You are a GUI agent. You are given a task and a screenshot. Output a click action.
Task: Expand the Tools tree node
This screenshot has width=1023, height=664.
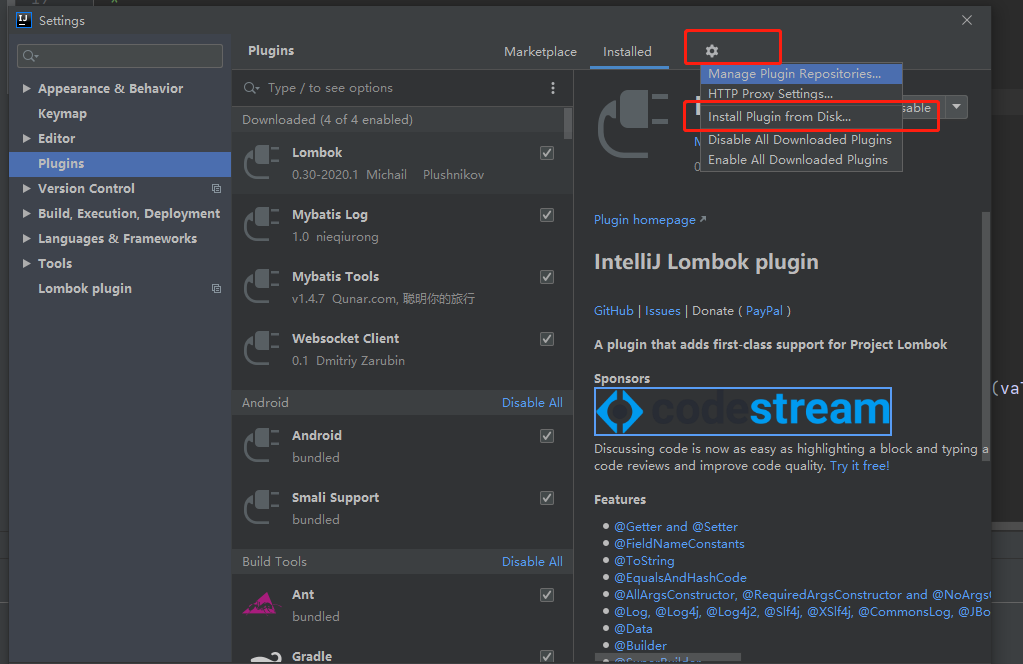tap(26, 263)
